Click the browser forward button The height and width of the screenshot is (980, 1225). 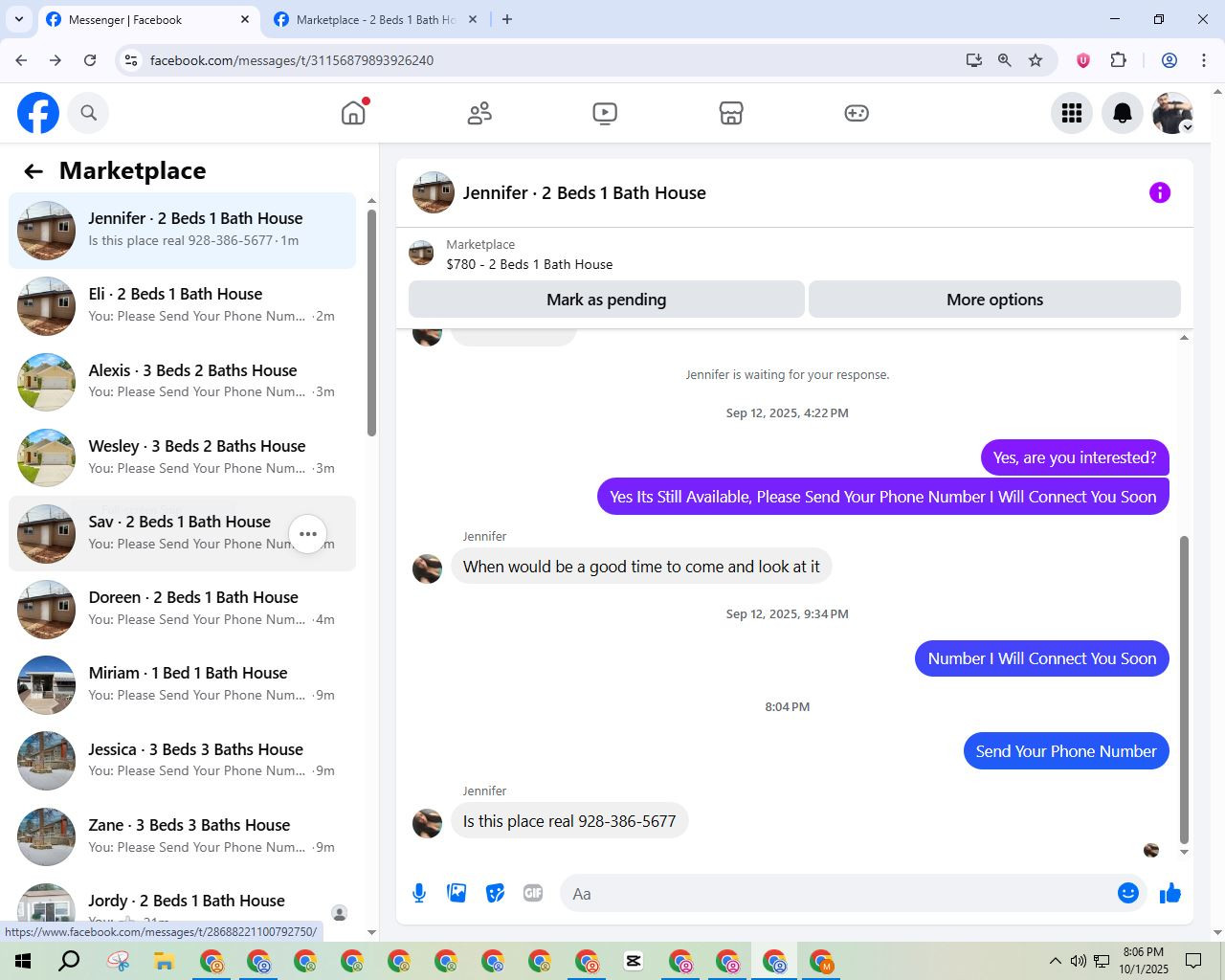point(56,60)
